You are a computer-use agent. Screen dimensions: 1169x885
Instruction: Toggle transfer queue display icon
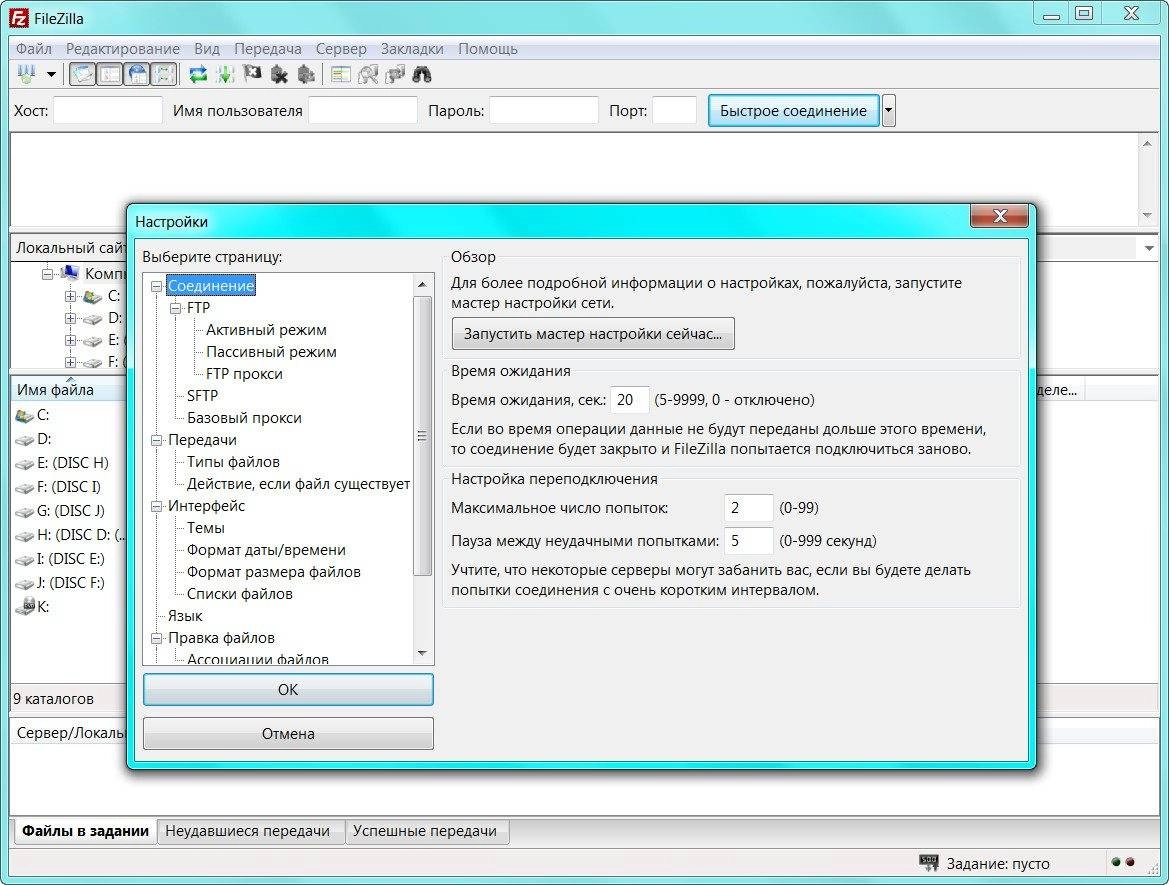point(165,74)
